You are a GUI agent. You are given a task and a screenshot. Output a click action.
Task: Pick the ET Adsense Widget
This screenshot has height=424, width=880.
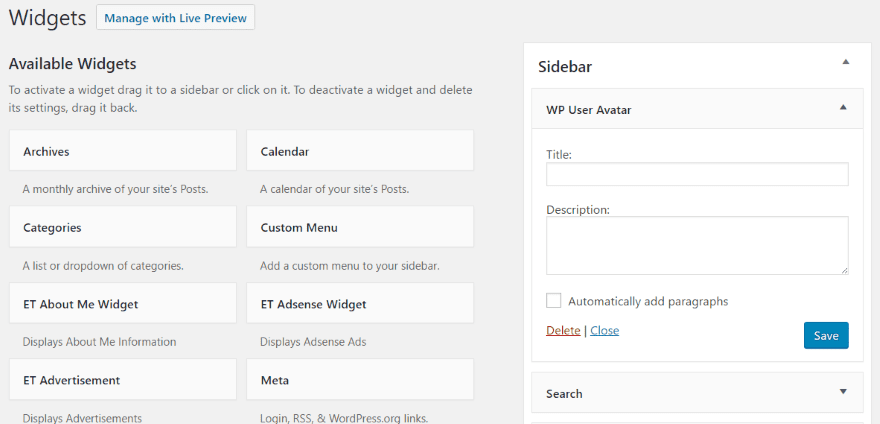coord(360,304)
